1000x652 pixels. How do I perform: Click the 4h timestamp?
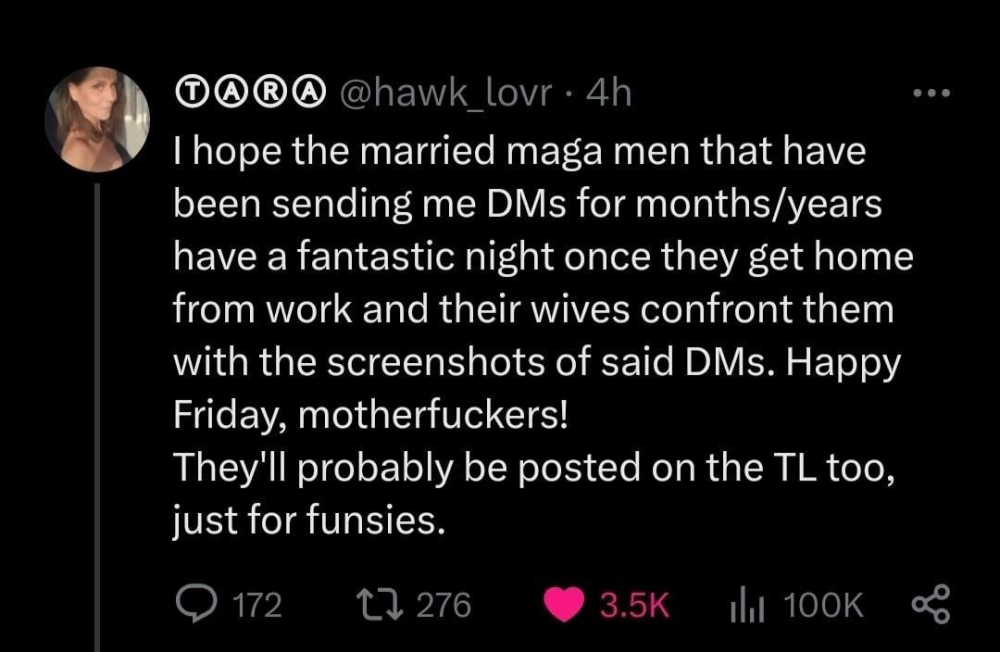coord(609,95)
